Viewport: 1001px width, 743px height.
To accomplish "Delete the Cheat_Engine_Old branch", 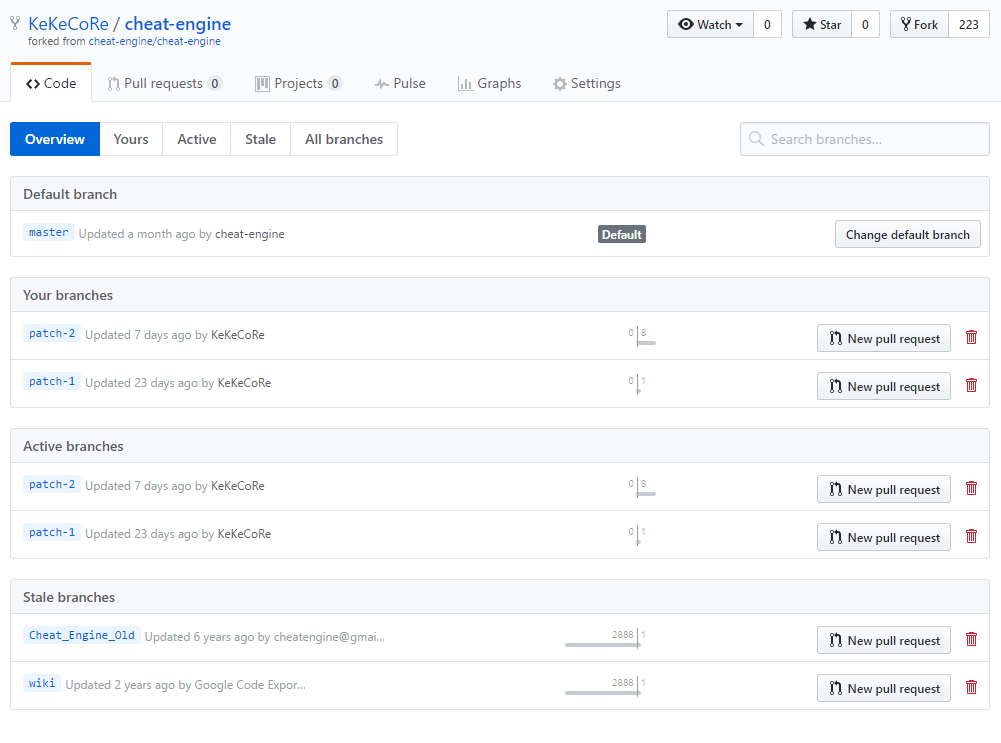I will click(971, 639).
